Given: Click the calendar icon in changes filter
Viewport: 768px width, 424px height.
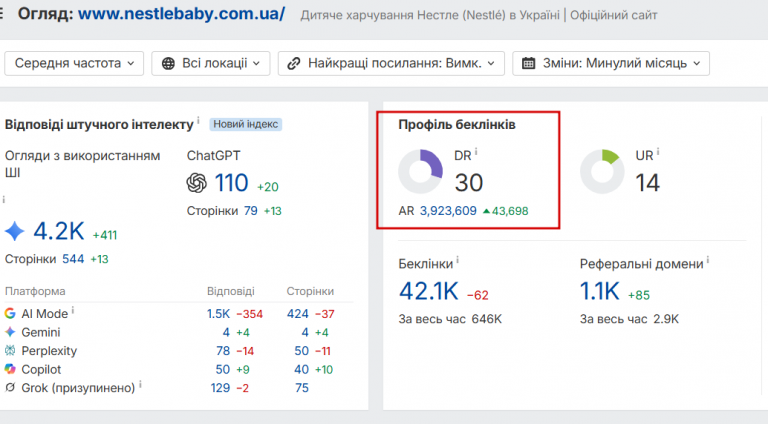Looking at the screenshot, I should pos(528,64).
